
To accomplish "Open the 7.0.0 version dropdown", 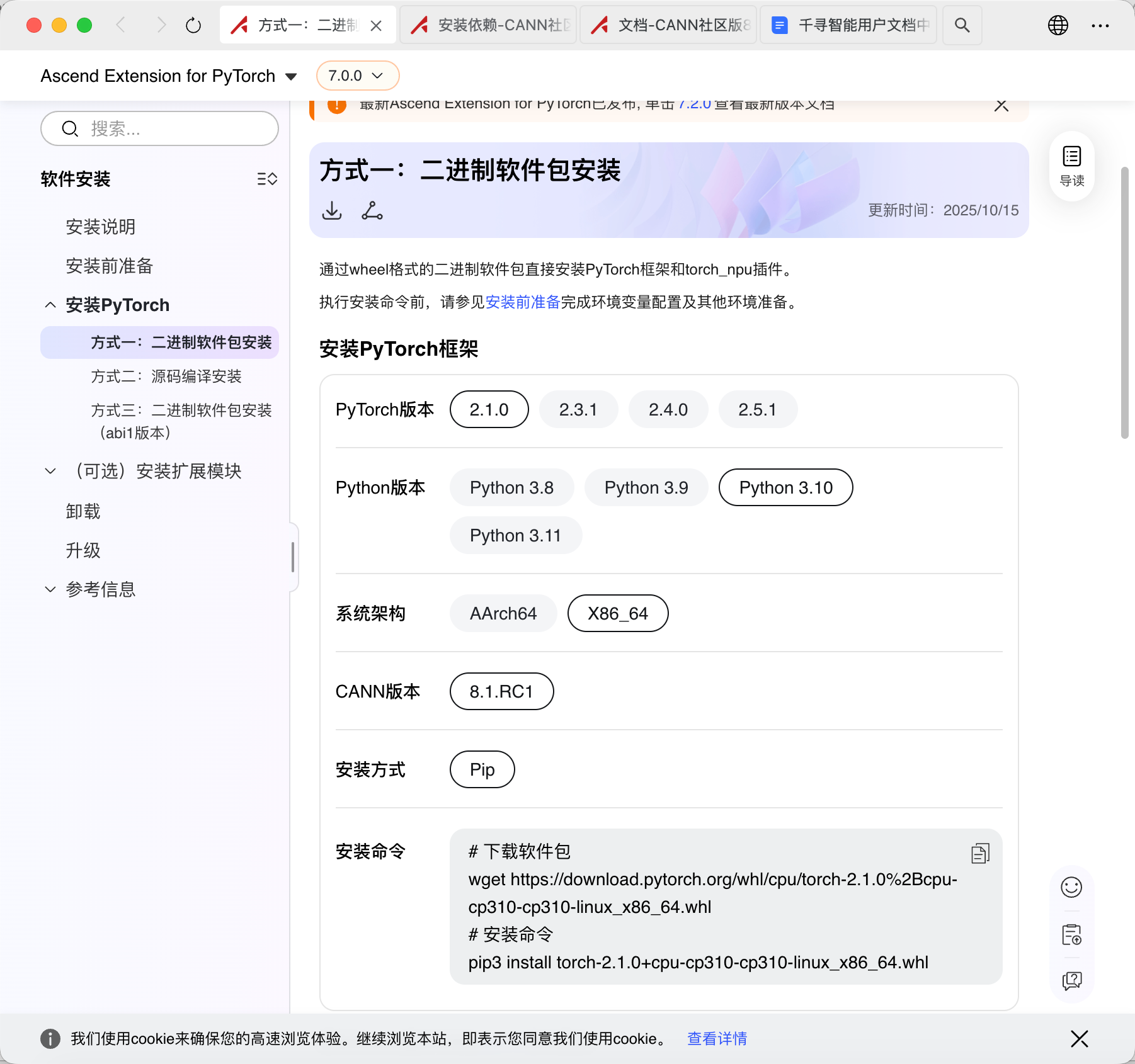I will tap(357, 76).
